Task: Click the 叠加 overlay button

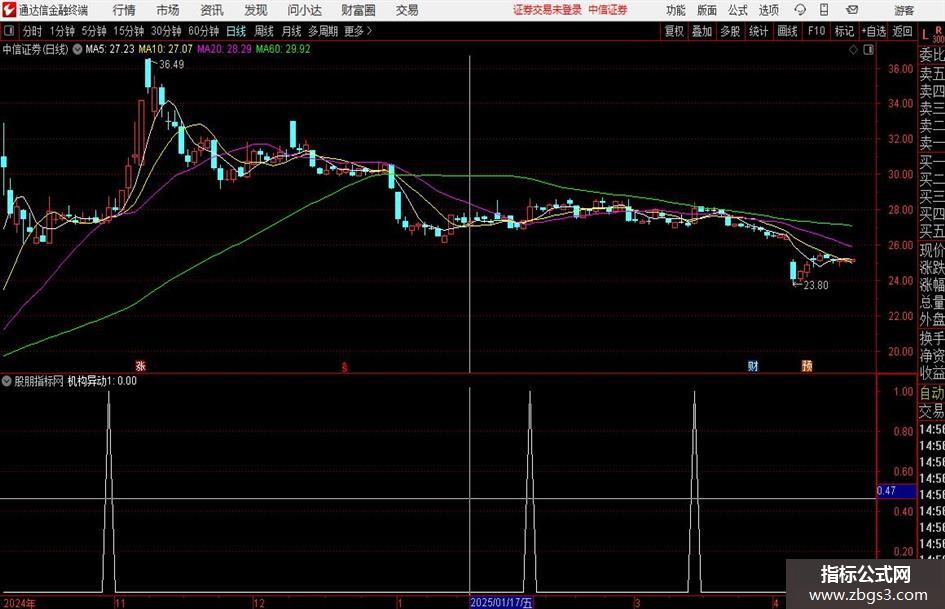Action: [x=702, y=31]
